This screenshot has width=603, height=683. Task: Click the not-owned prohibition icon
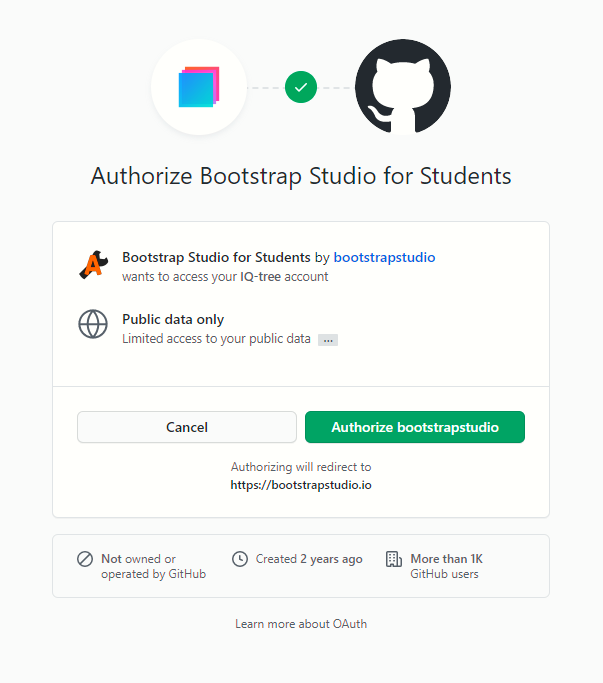(x=85, y=559)
